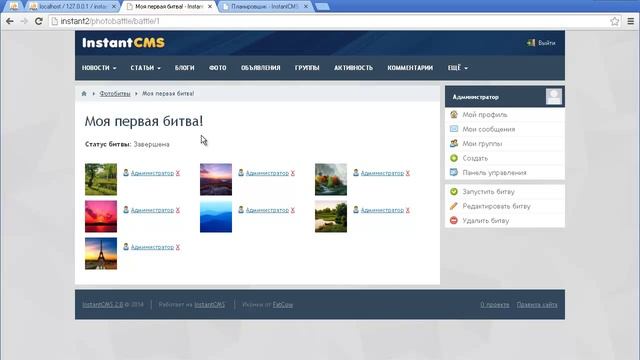This screenshot has width=640, height=360.
Task: Open the АКТИВНОСТЬ menu item
Action: tap(353, 68)
